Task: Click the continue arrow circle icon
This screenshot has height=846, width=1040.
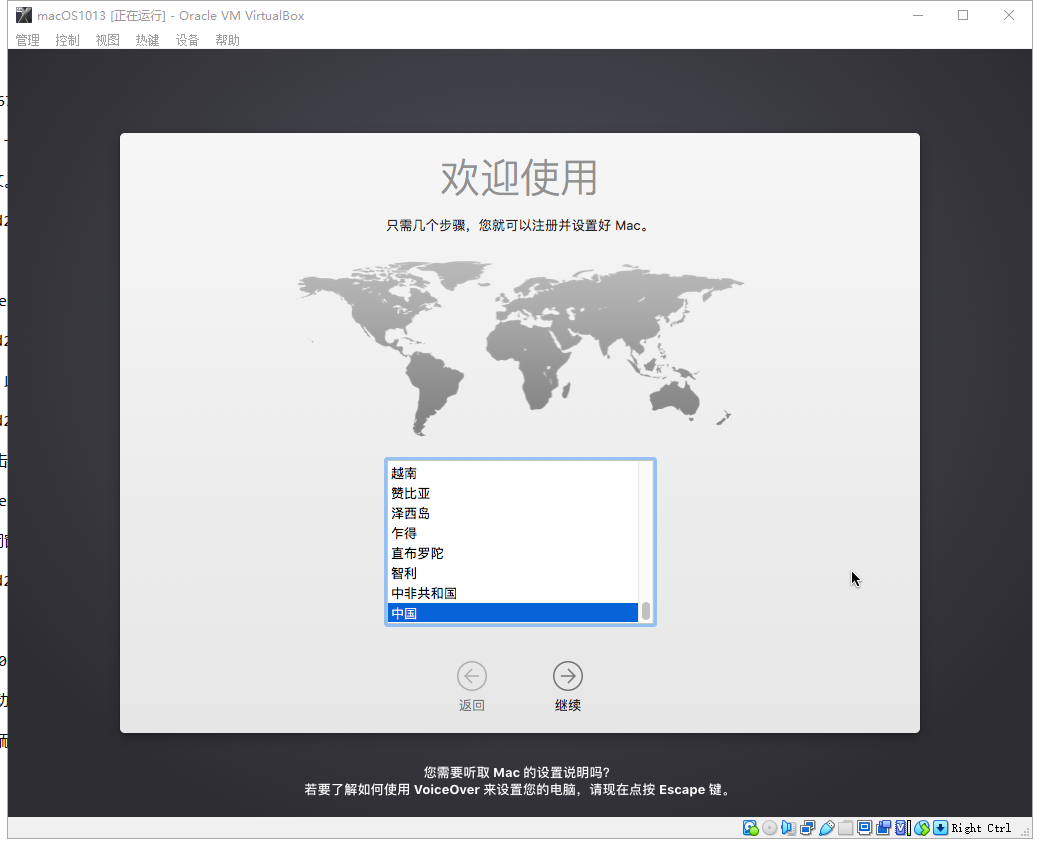Action: [568, 676]
